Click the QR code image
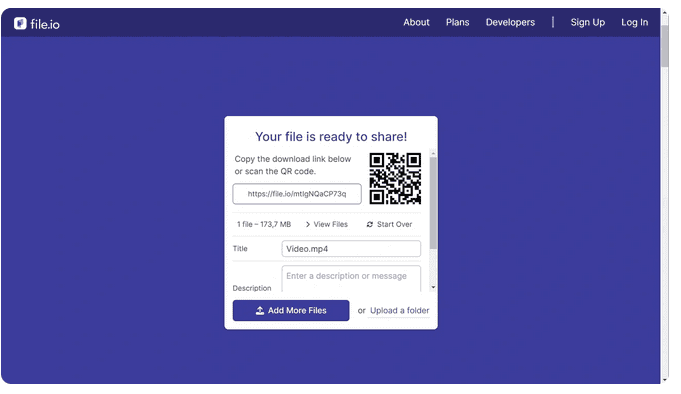 pyautogui.click(x=395, y=178)
